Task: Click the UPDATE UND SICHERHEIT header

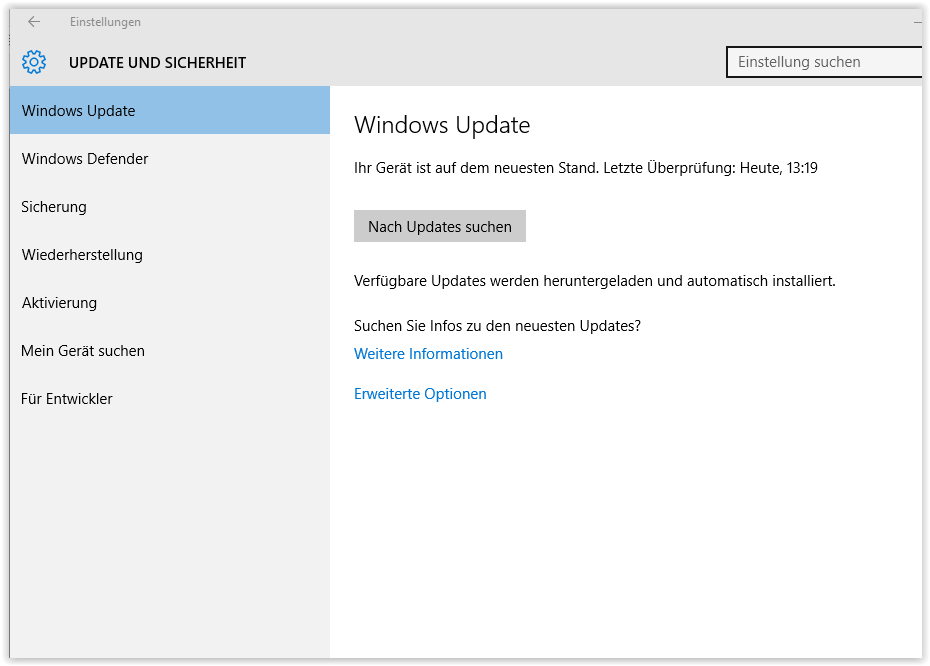Action: [157, 63]
